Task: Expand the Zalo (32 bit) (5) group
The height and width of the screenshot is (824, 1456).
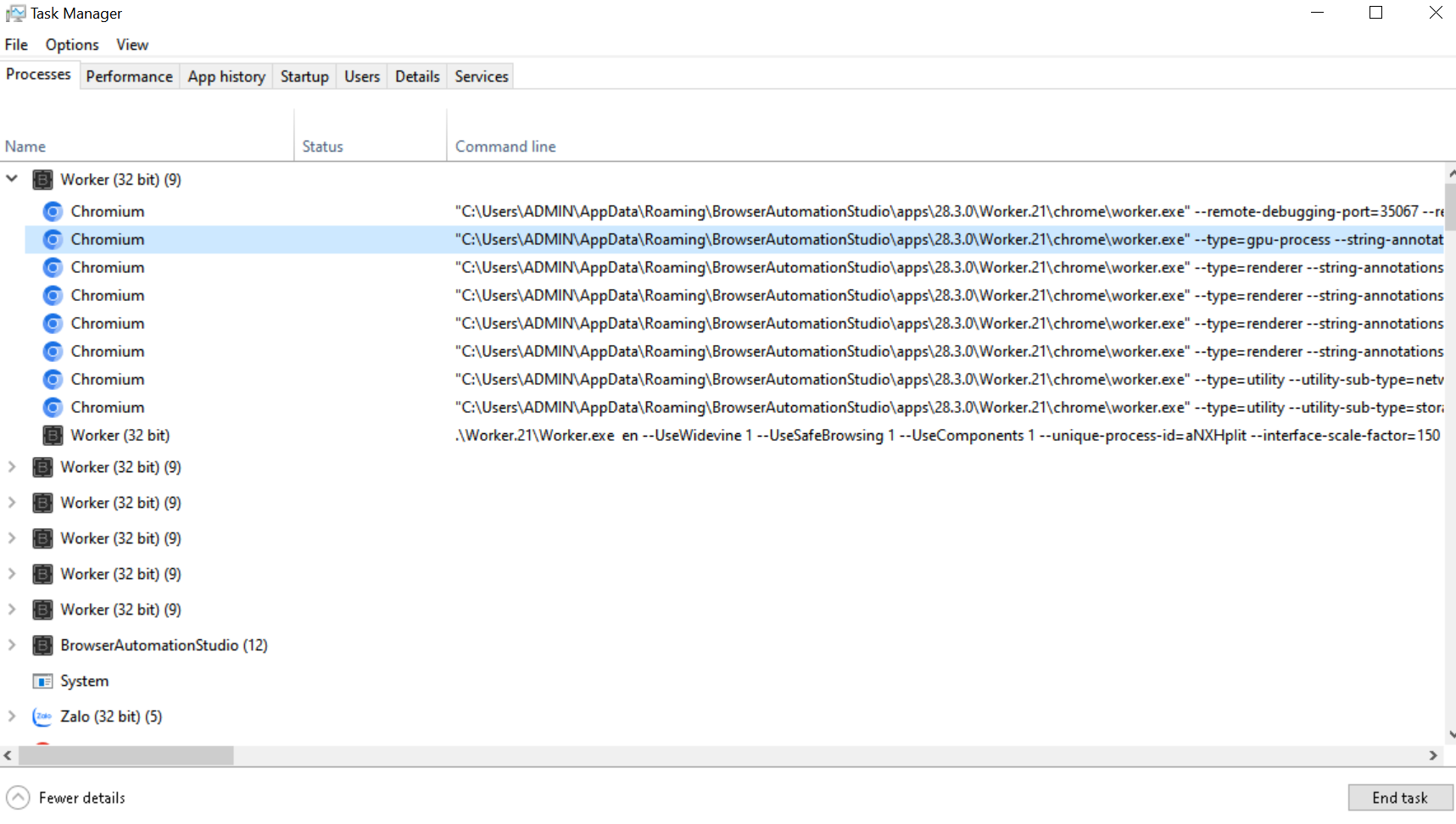Action: coord(12,716)
